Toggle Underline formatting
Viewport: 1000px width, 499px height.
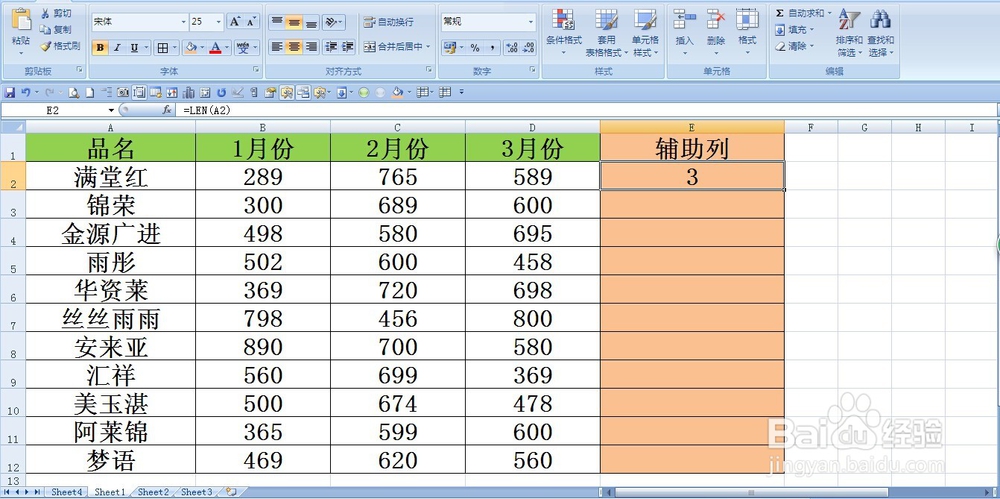(x=134, y=47)
